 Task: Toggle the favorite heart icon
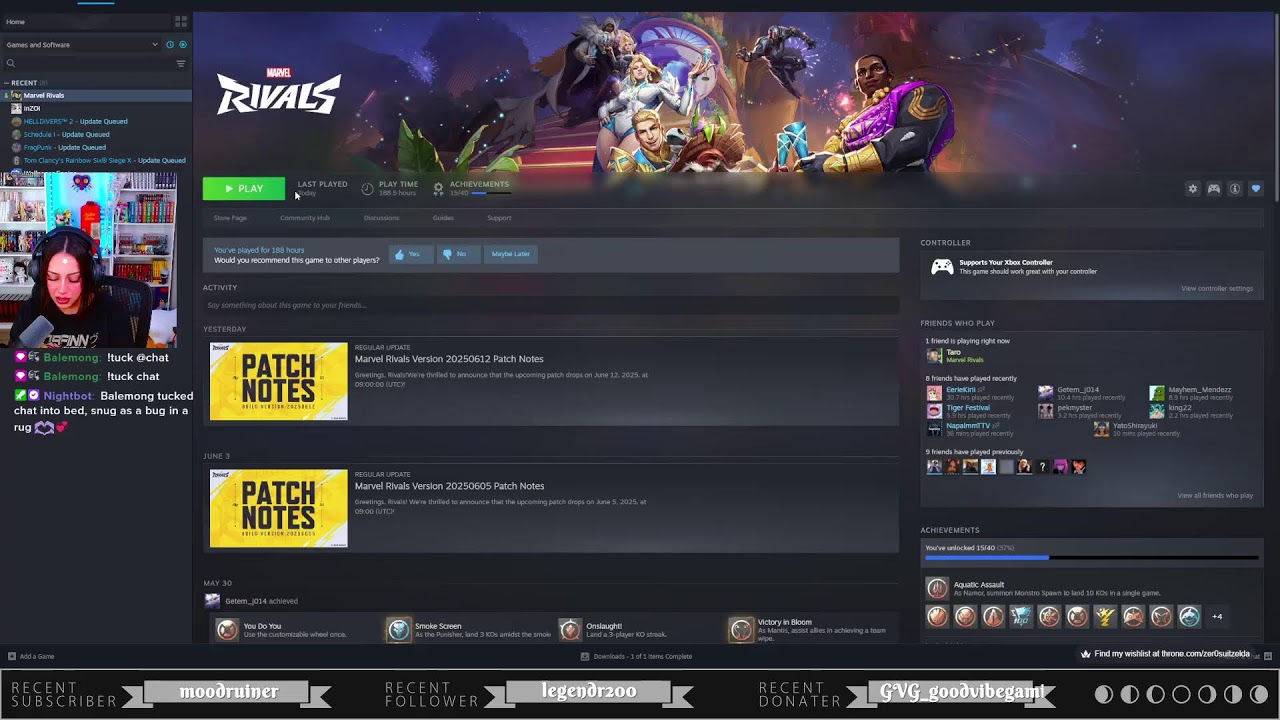[x=1256, y=189]
